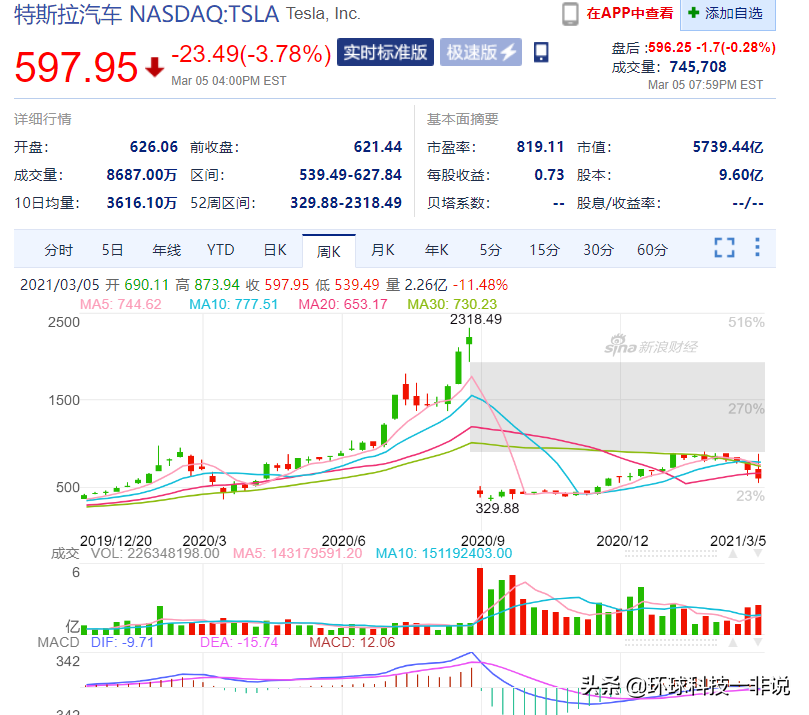Click the share capital 9.60亿
The image size is (809, 715).
click(741, 175)
